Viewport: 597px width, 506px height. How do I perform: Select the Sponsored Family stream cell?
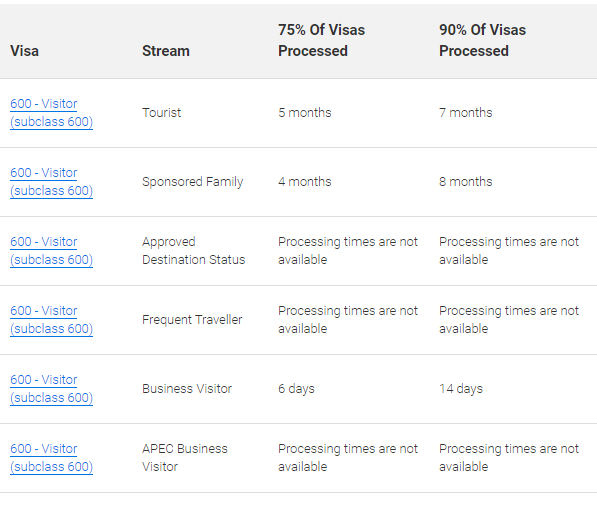[x=192, y=182]
